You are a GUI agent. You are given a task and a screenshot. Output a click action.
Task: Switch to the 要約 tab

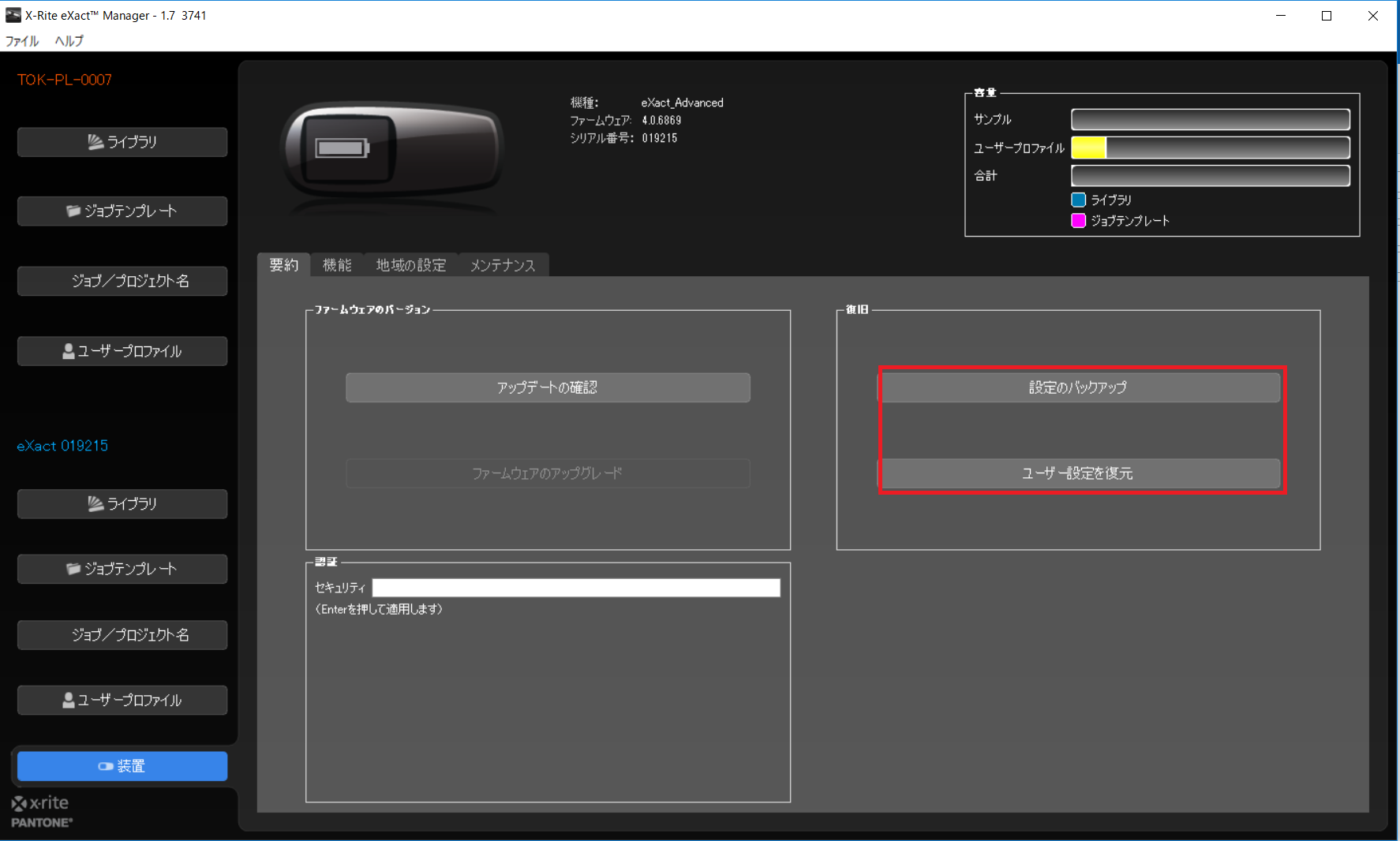pyautogui.click(x=284, y=265)
